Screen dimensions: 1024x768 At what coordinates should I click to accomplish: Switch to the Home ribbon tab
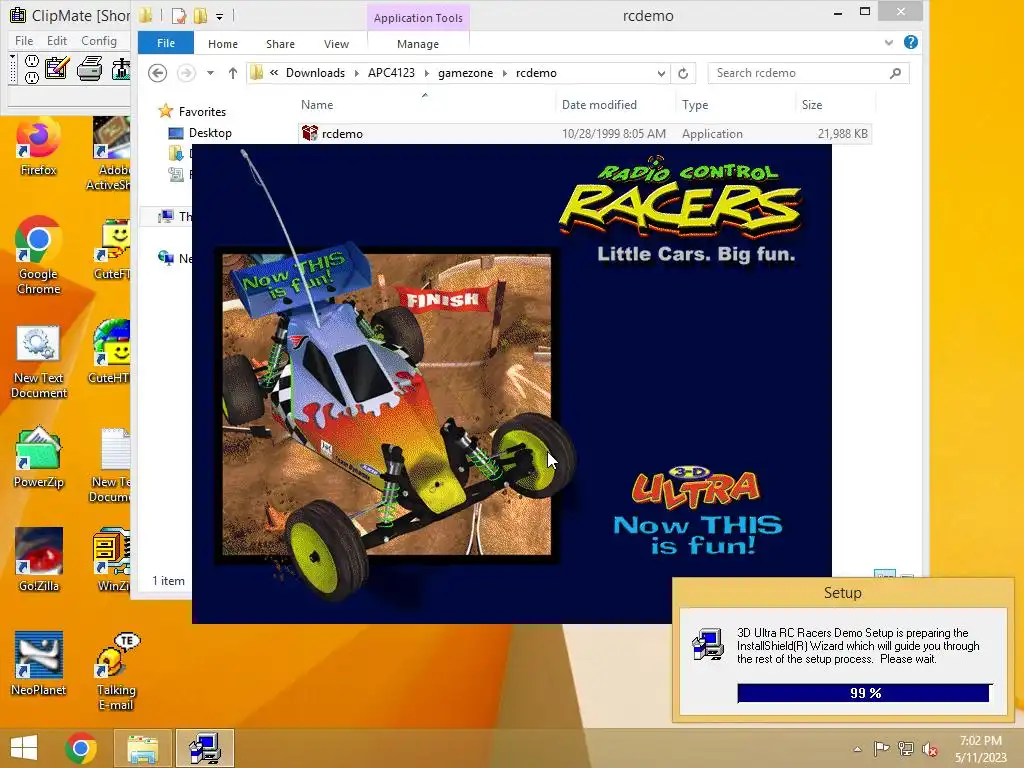click(x=223, y=44)
